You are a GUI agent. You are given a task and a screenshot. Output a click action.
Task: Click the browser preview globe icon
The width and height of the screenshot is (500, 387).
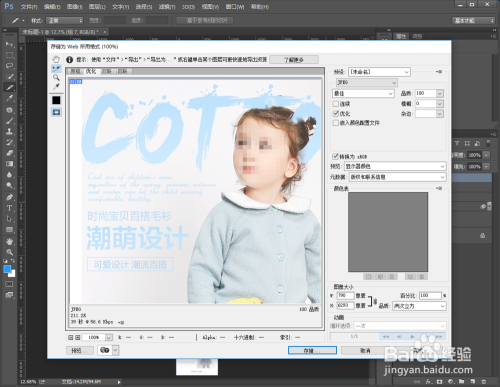click(105, 350)
